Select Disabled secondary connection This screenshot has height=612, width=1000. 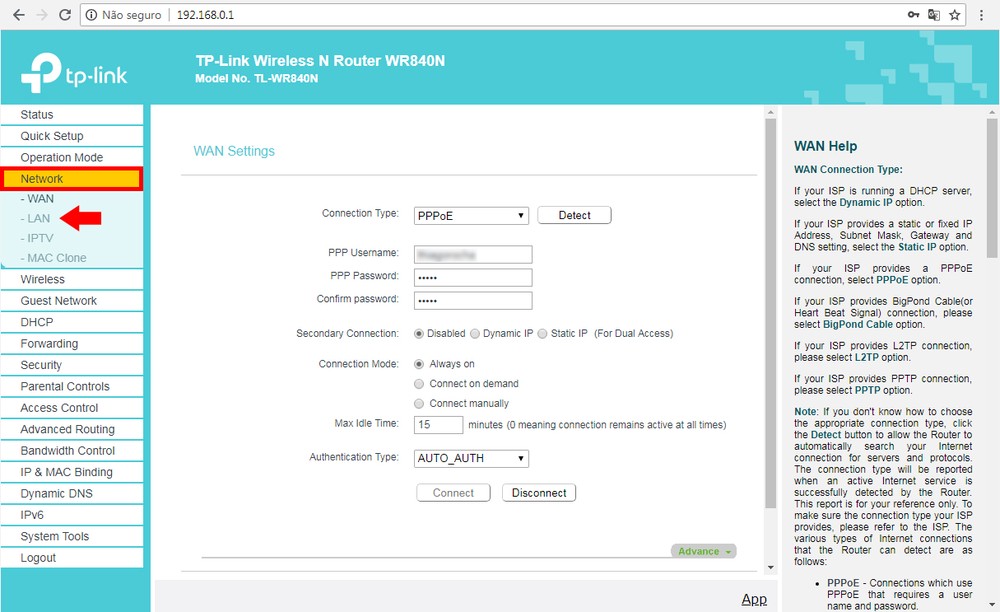(x=419, y=333)
